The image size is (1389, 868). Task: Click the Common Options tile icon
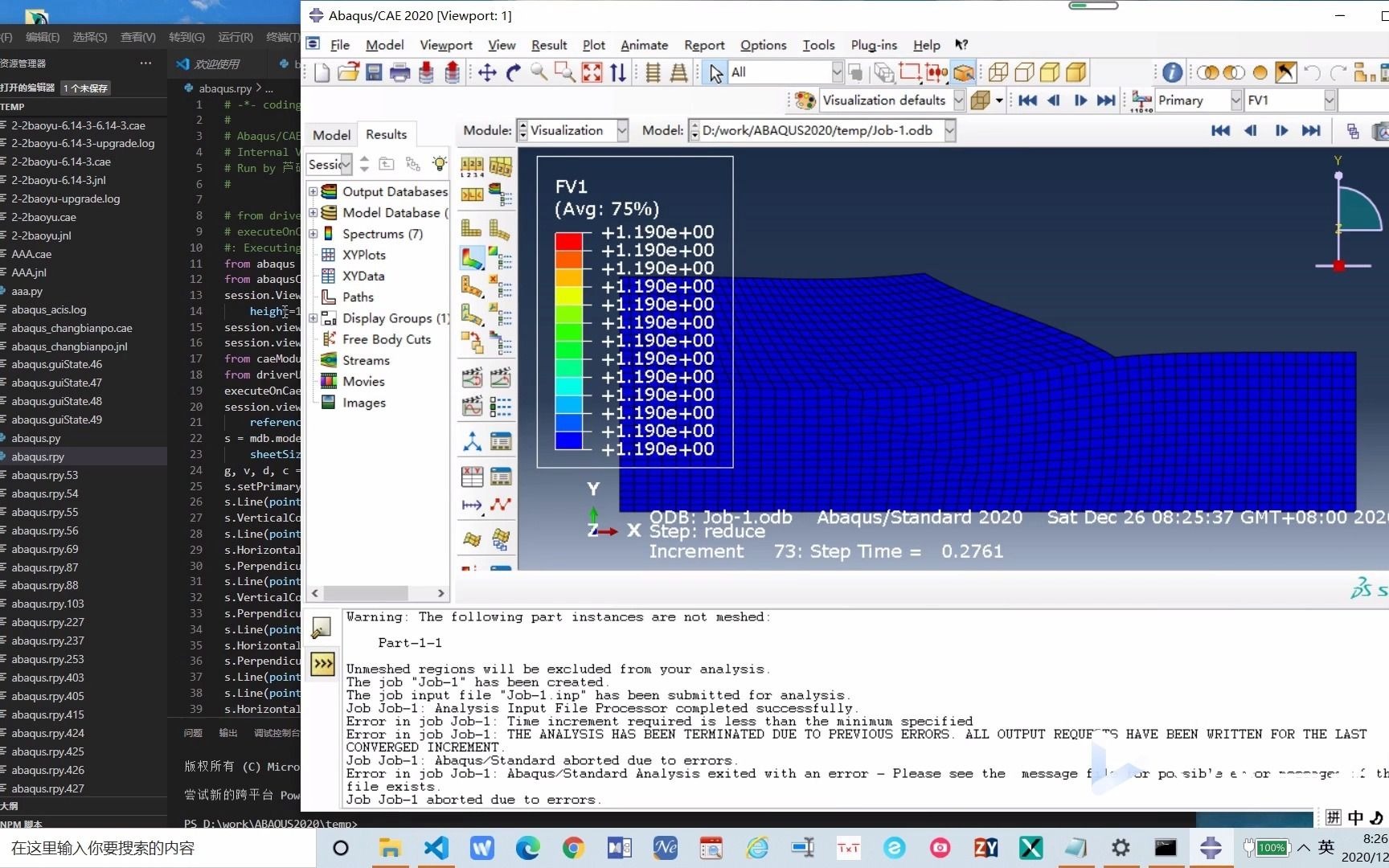472,166
